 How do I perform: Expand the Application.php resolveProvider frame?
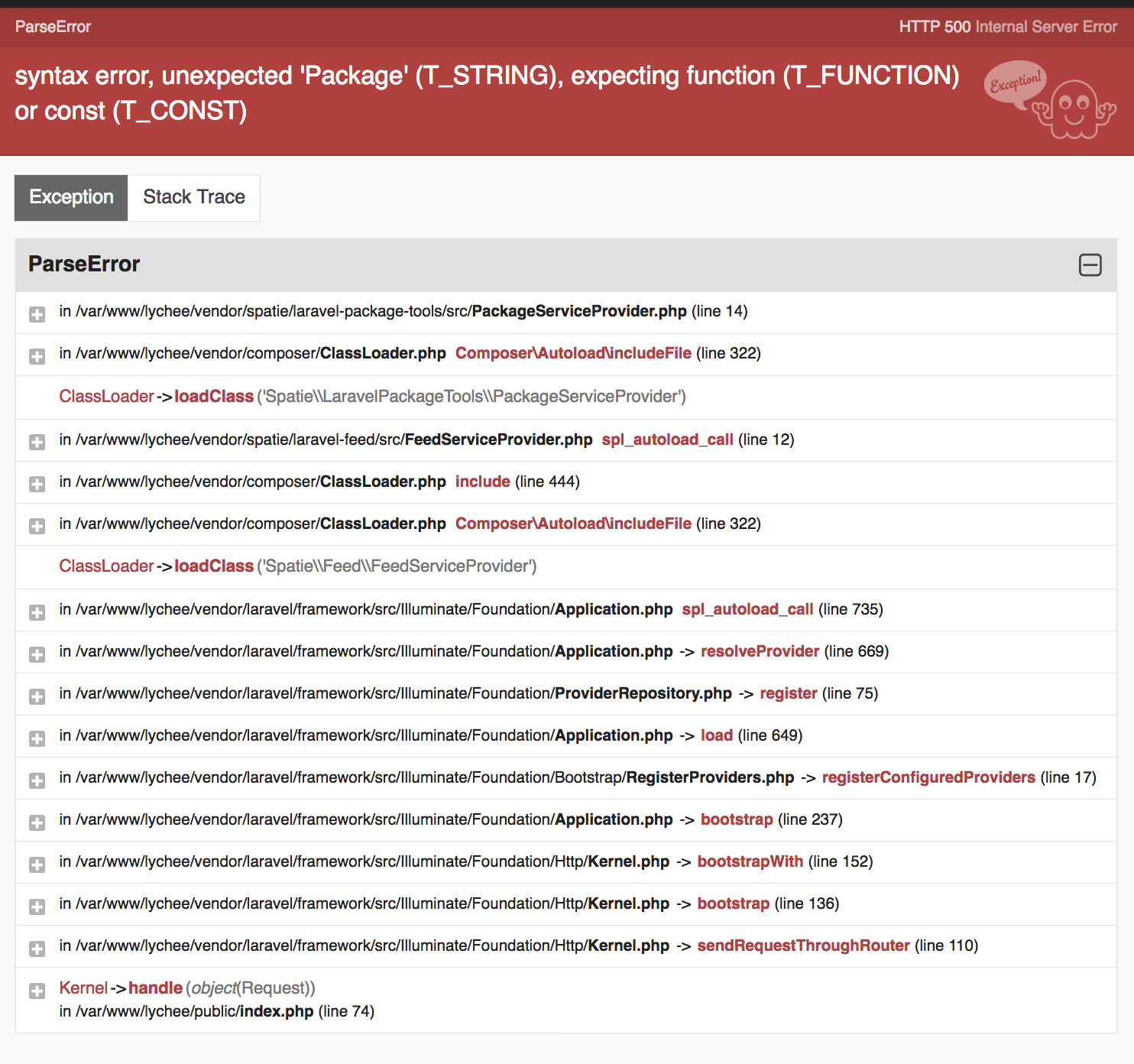click(x=37, y=654)
